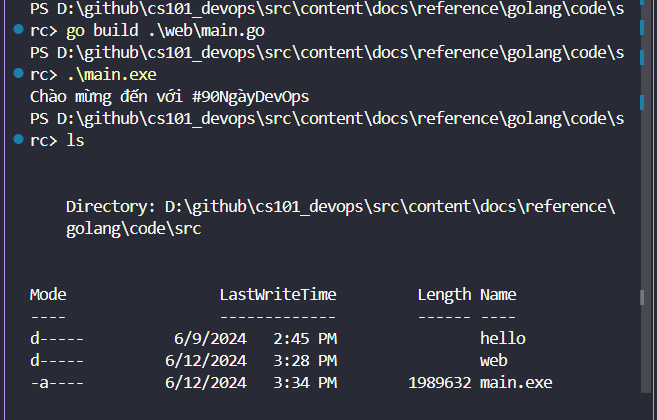
Task: Click the blue command marker beside .\main.exe
Action: [x=18, y=73]
